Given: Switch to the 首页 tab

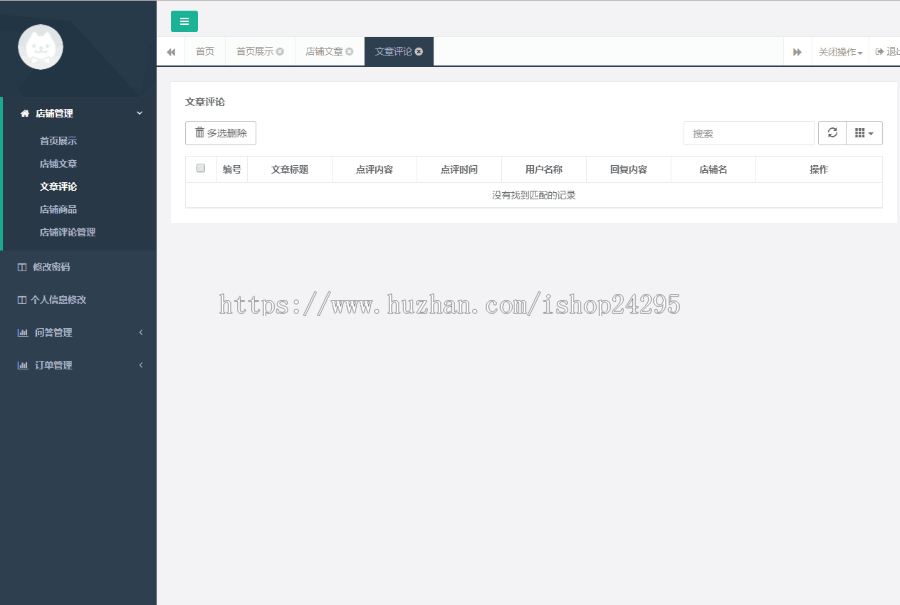Looking at the screenshot, I should coord(205,50).
